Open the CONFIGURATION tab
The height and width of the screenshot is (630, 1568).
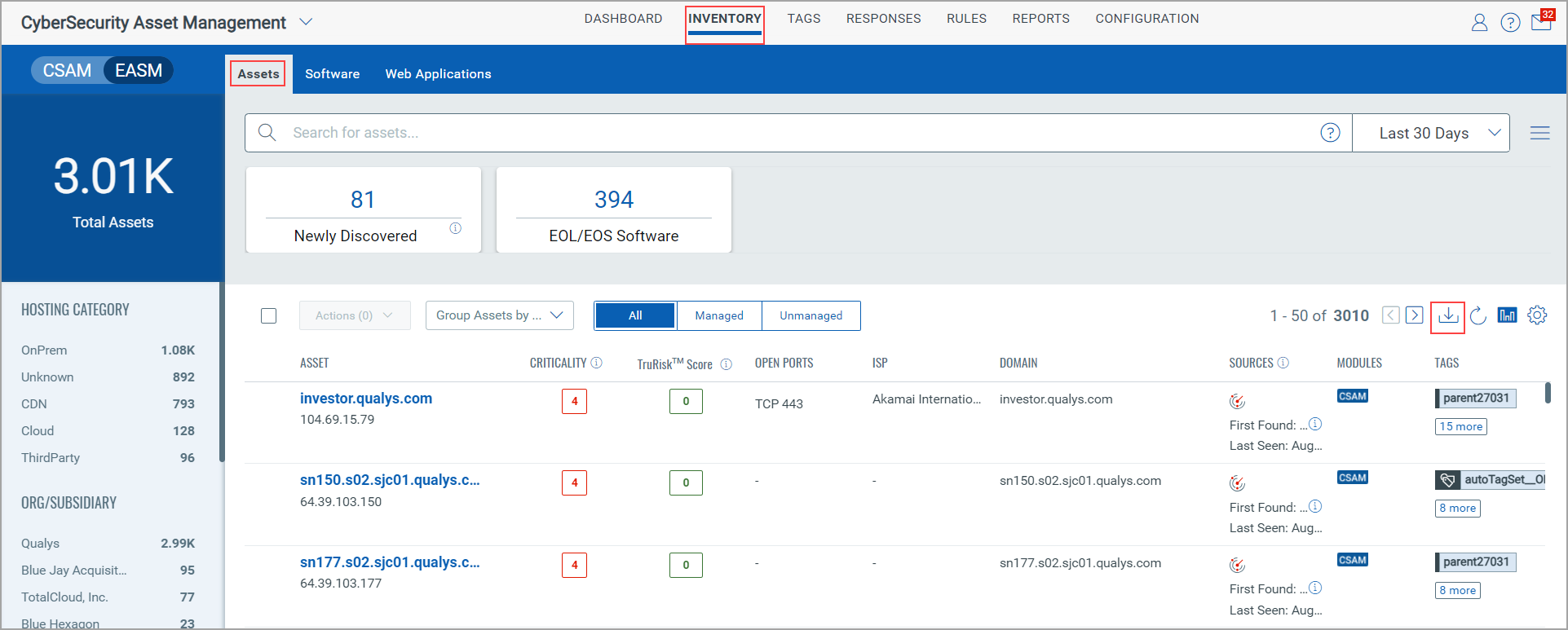tap(1147, 19)
